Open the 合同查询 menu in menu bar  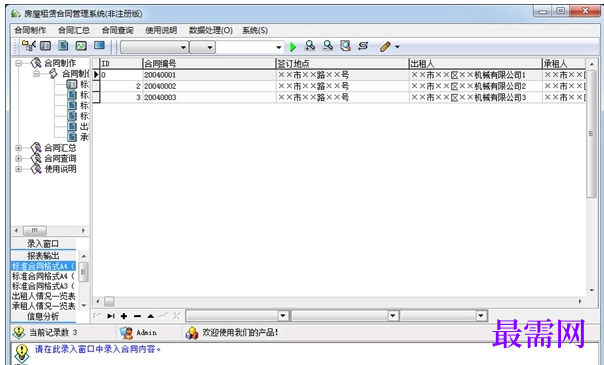coord(117,30)
